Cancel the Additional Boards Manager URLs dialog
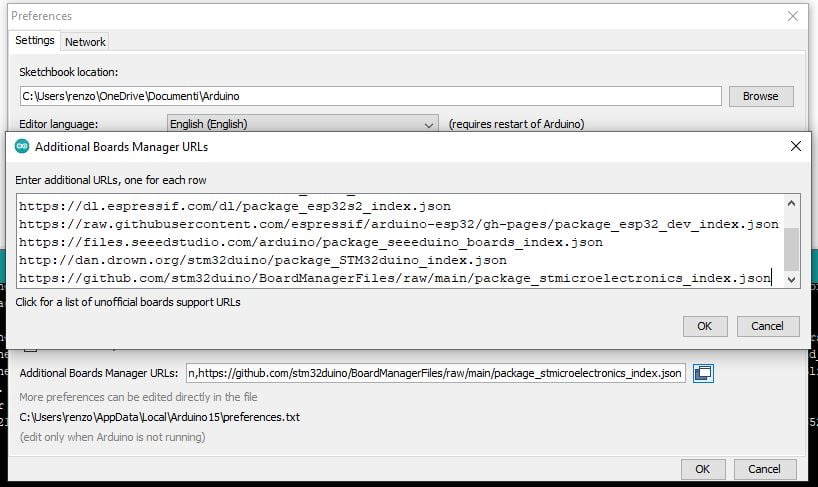The width and height of the screenshot is (818, 487). [x=767, y=326]
